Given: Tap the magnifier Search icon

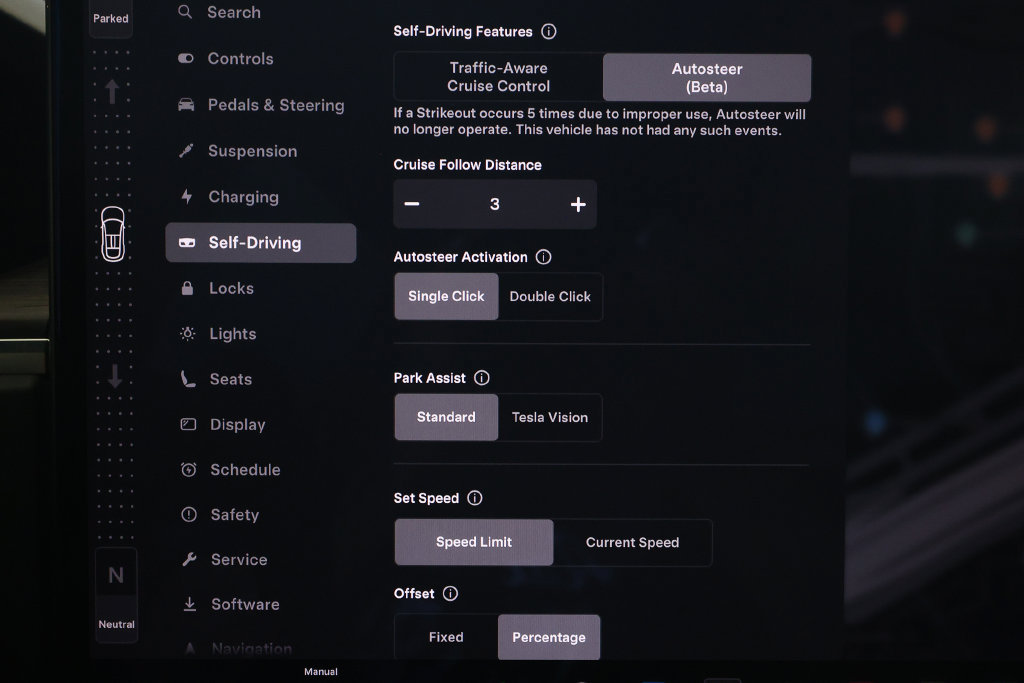Looking at the screenshot, I should click(185, 12).
